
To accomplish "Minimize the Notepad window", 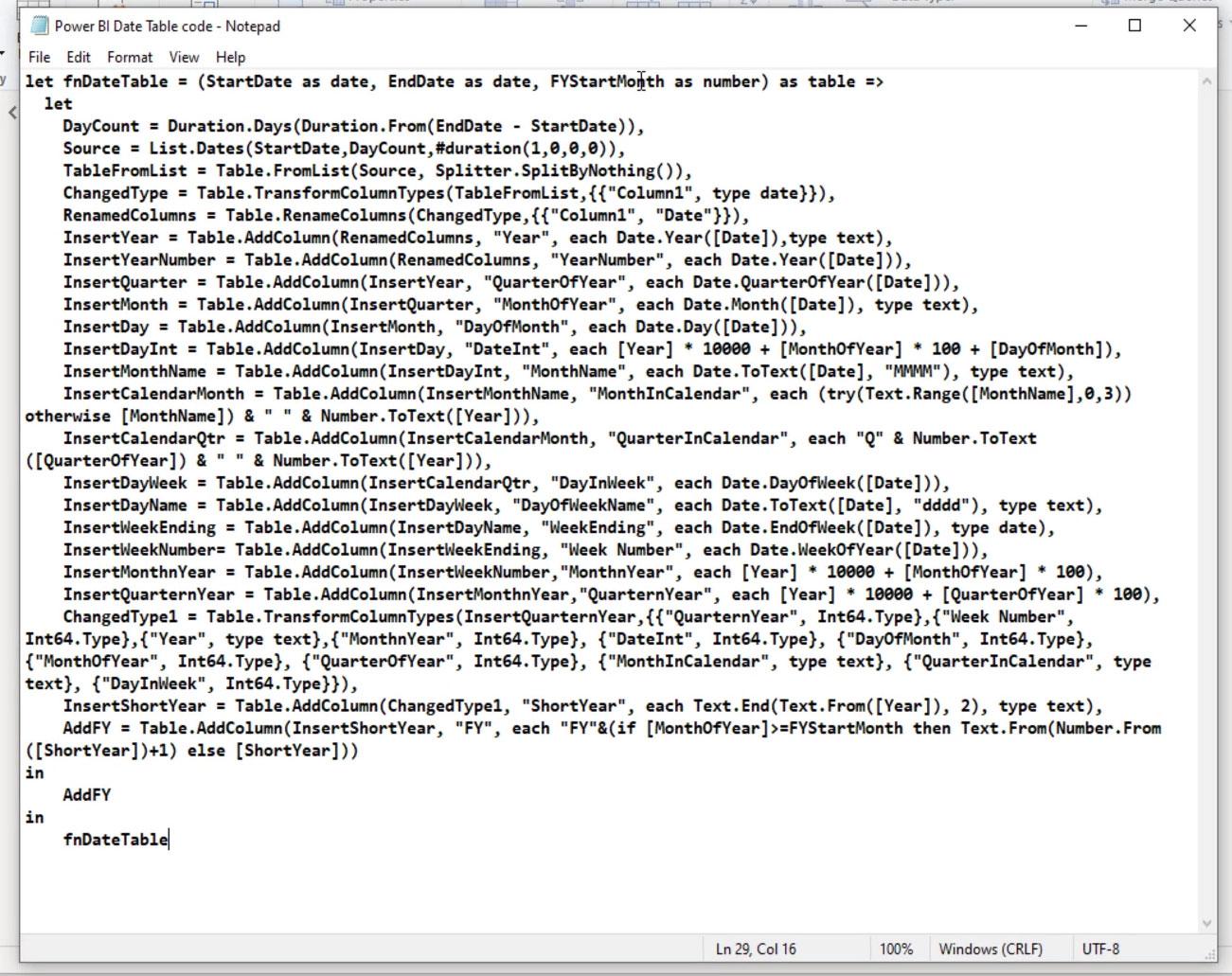I will (1081, 26).
